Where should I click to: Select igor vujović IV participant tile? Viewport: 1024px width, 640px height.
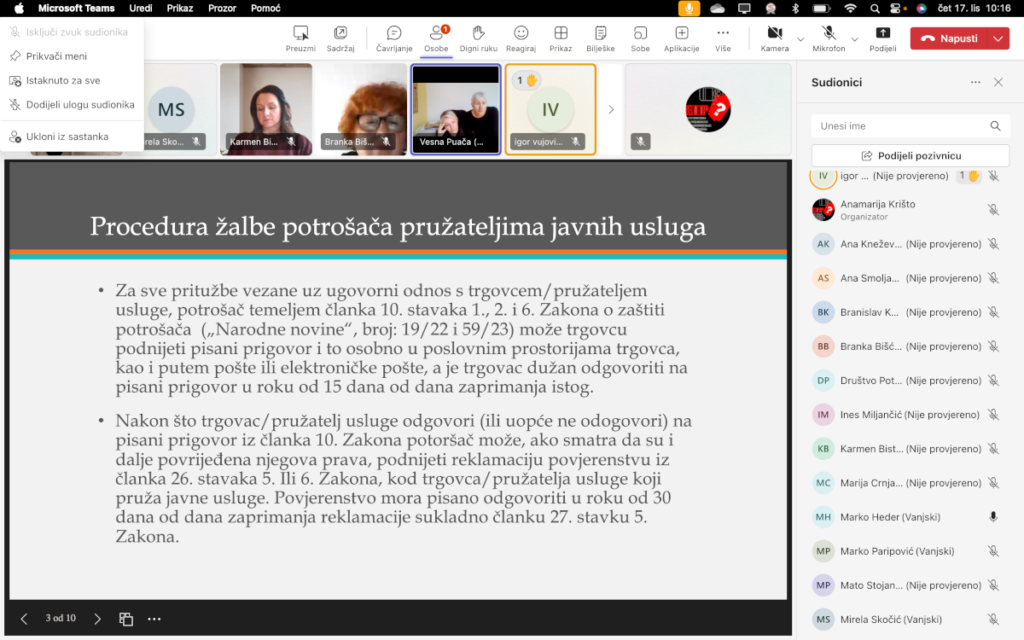click(x=551, y=110)
